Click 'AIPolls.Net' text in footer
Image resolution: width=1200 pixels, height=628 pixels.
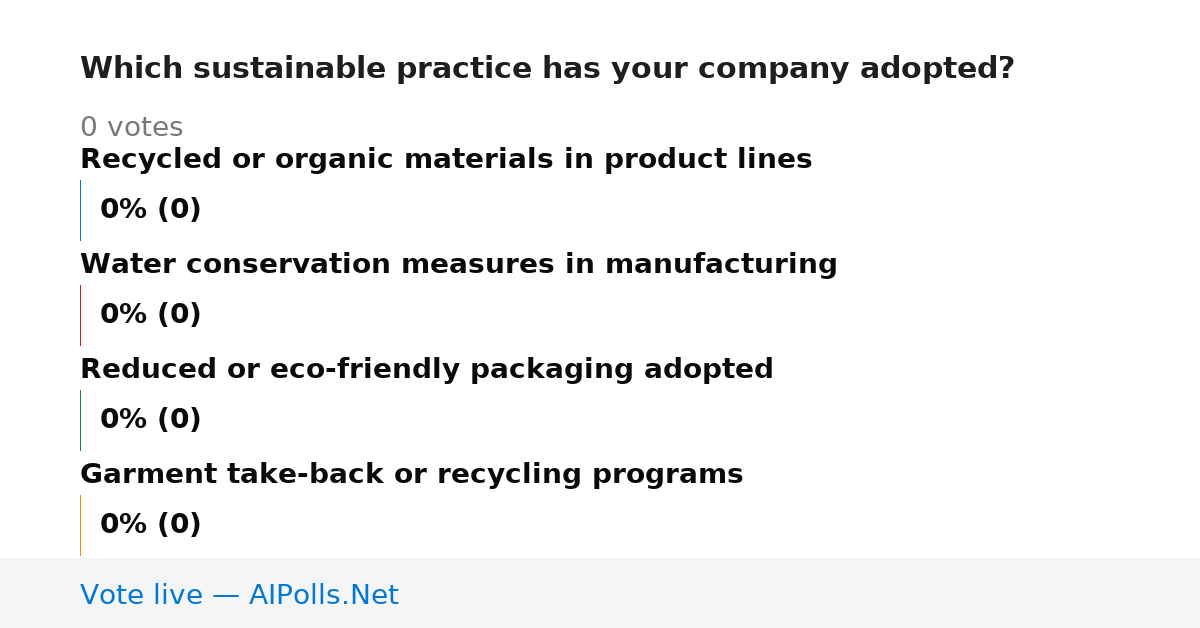pos(324,595)
